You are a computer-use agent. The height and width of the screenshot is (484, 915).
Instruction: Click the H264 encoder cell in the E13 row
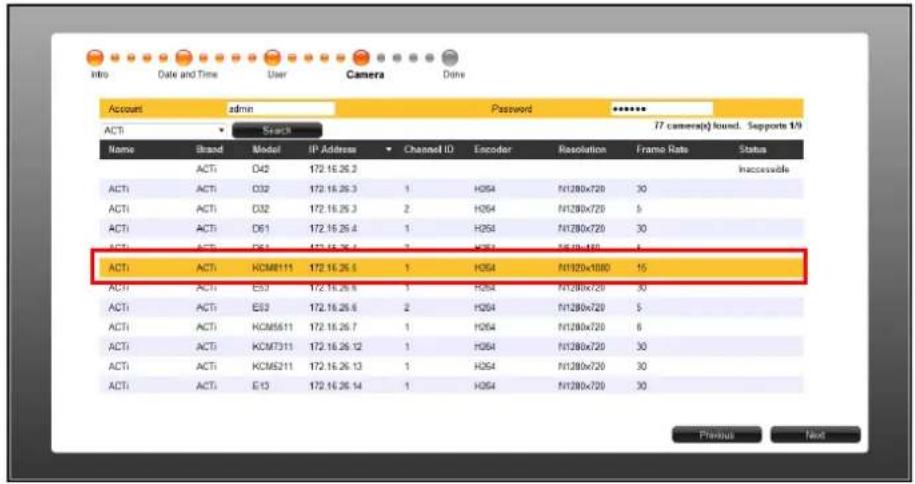[x=485, y=386]
